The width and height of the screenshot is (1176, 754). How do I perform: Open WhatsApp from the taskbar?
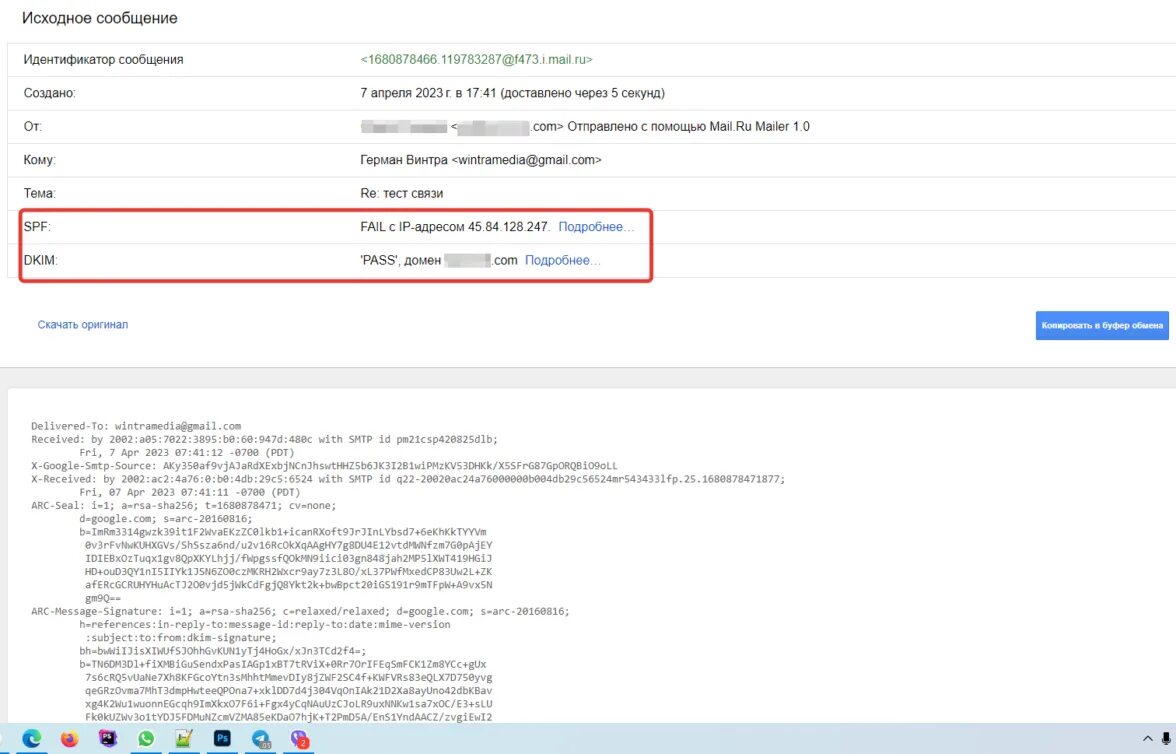pyautogui.click(x=146, y=739)
